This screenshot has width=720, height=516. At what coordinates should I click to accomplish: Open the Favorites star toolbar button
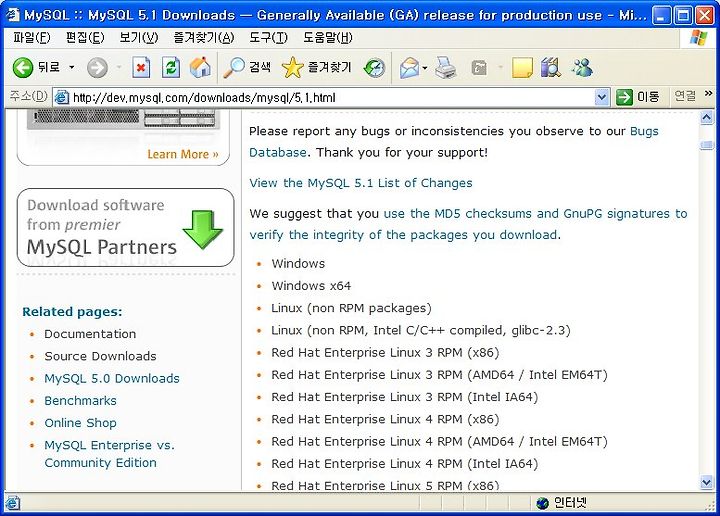pyautogui.click(x=317, y=68)
